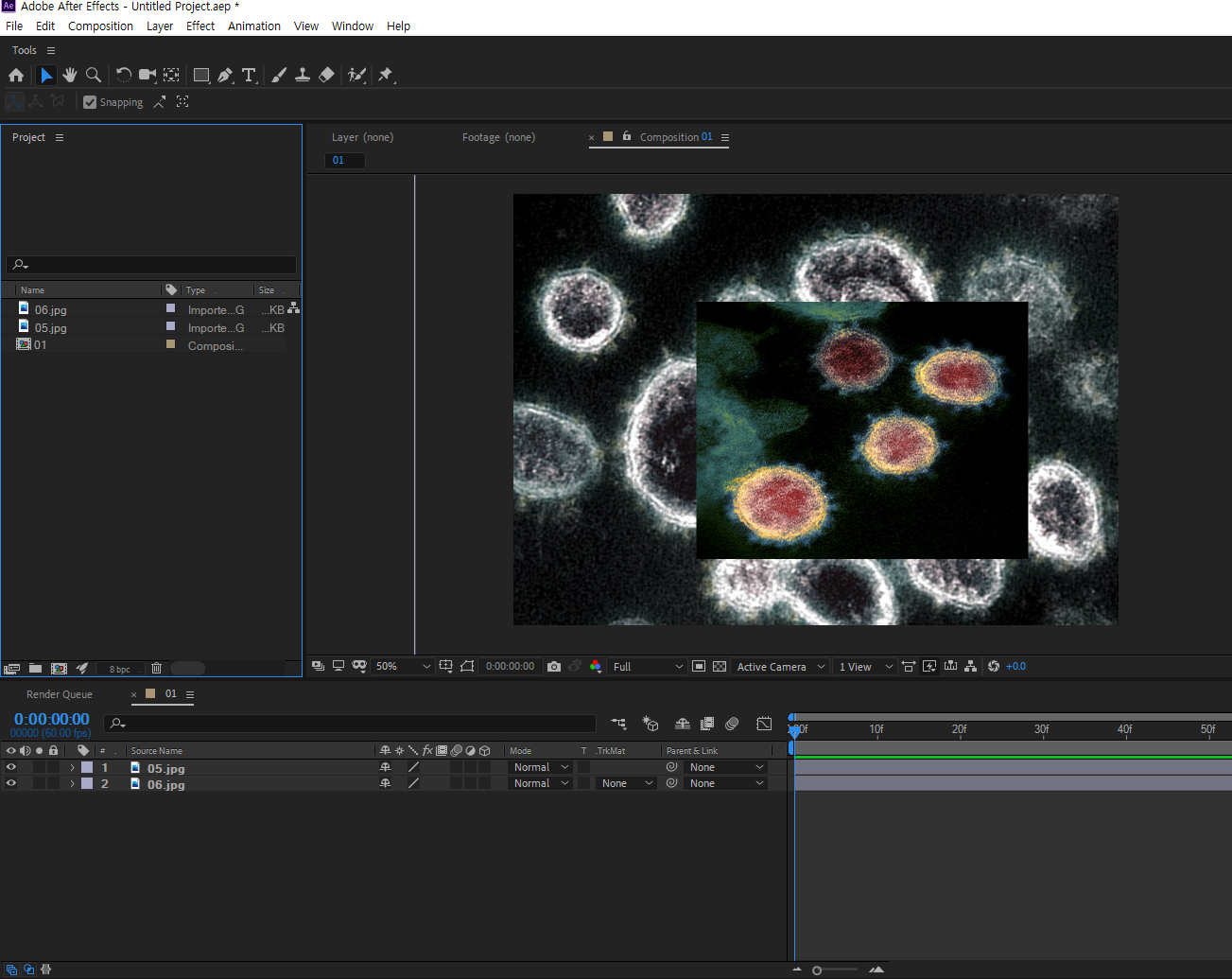Activate the Puppet Pin tool
Image resolution: width=1232 pixels, height=979 pixels.
click(x=386, y=75)
